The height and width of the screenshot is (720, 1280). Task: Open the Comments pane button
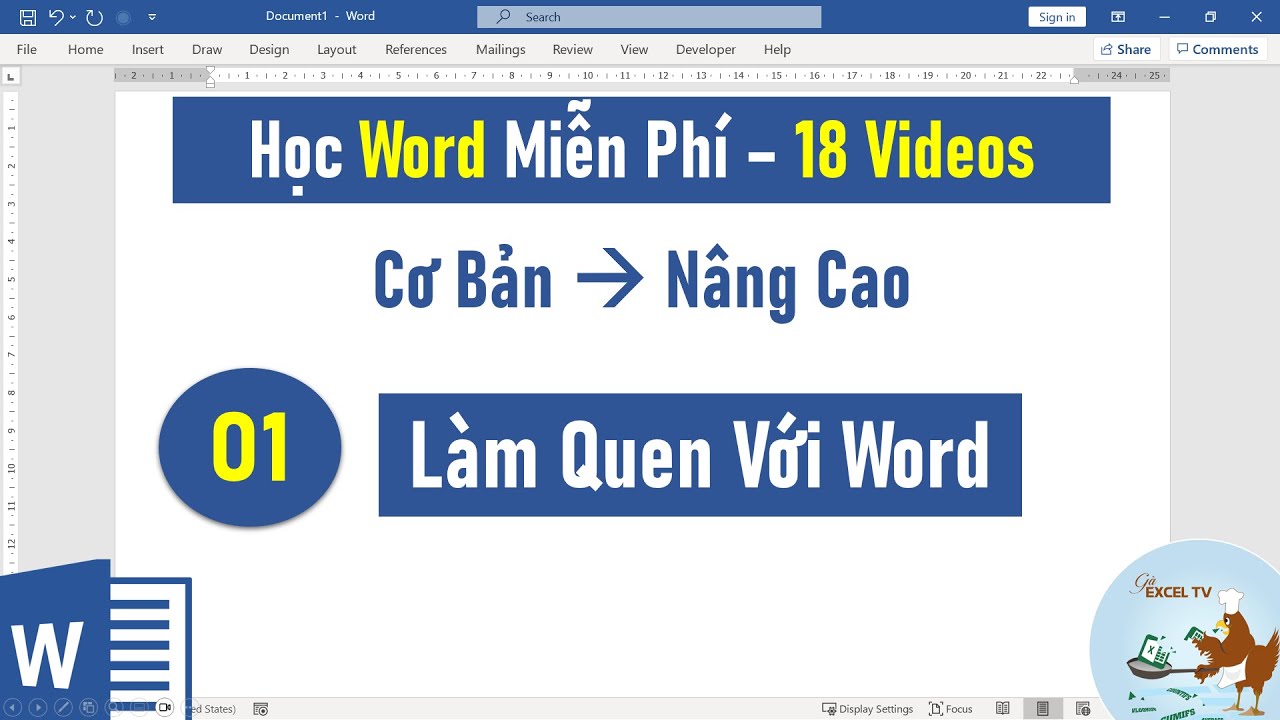[x=1218, y=49]
